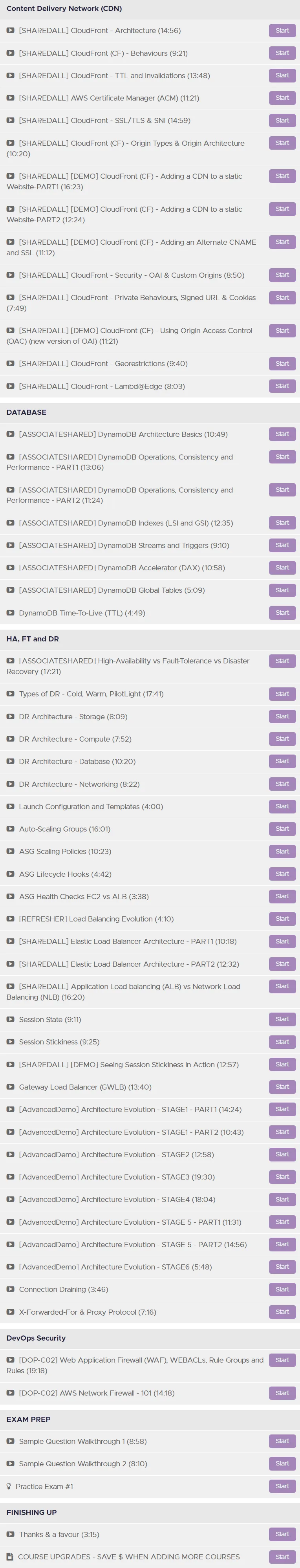Open X-Forwarded-For & Proxy Protocol lecture
Screen dimensions: 300x1568
[88, 1312]
